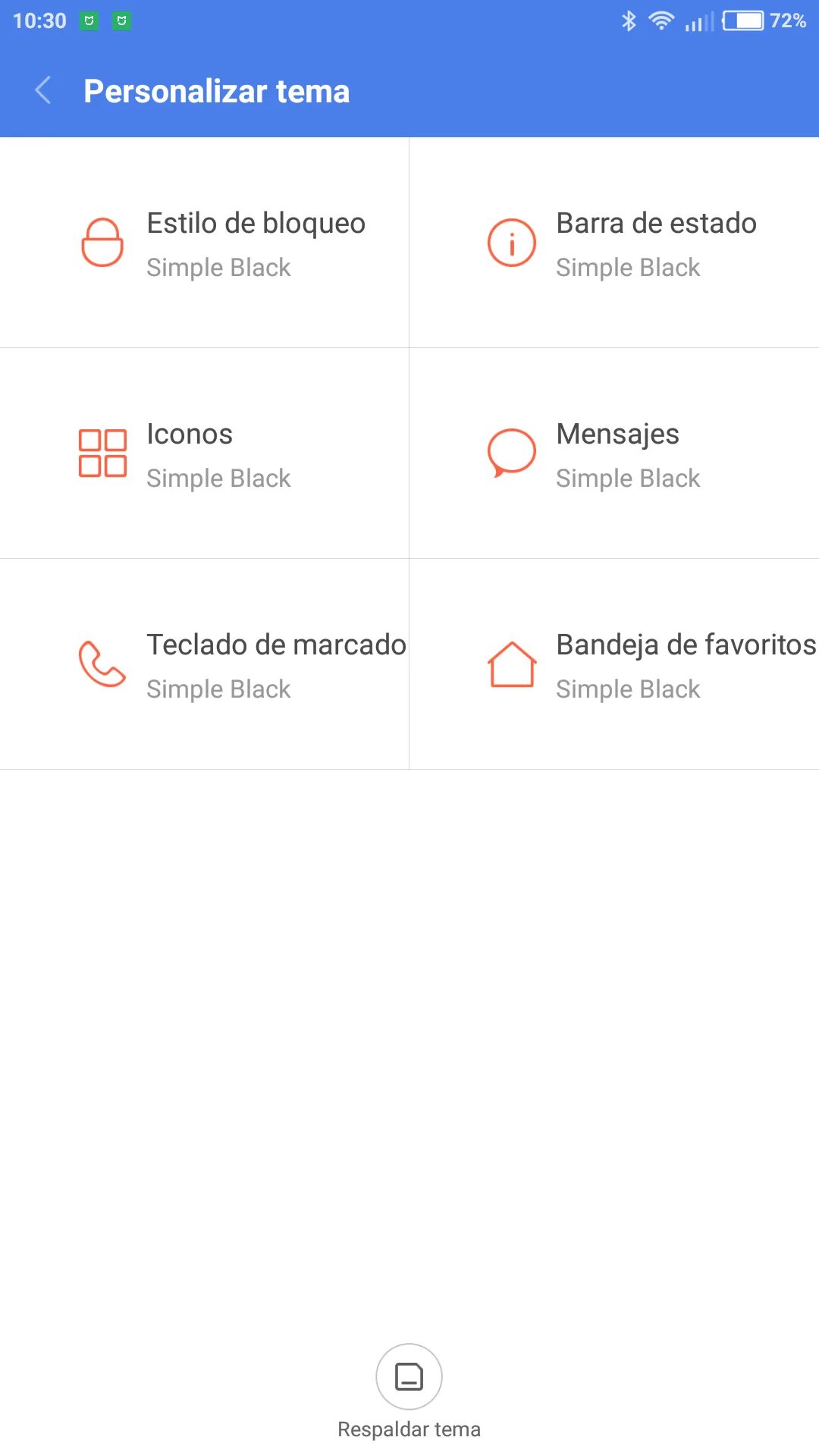Open Teclado de marcado settings

pyautogui.click(x=276, y=645)
